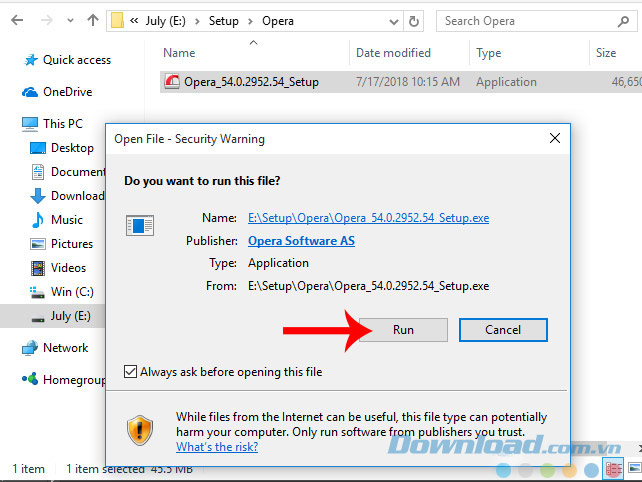This screenshot has width=642, height=482.
Task: Refresh the Opera folder view
Action: [414, 21]
